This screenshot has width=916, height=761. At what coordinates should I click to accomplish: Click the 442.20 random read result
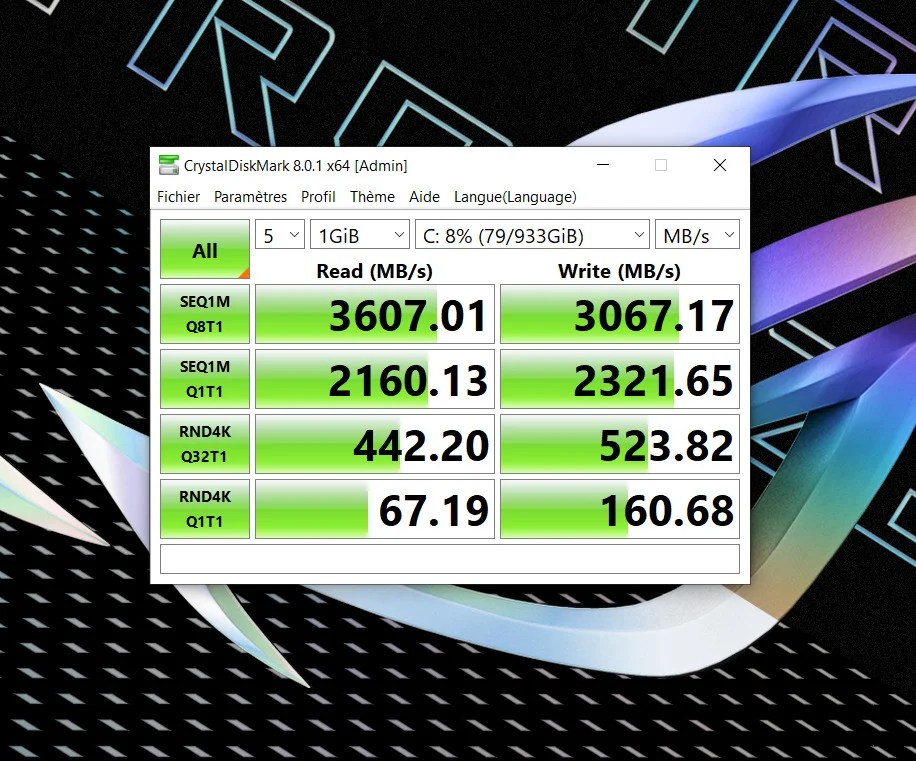(x=375, y=444)
